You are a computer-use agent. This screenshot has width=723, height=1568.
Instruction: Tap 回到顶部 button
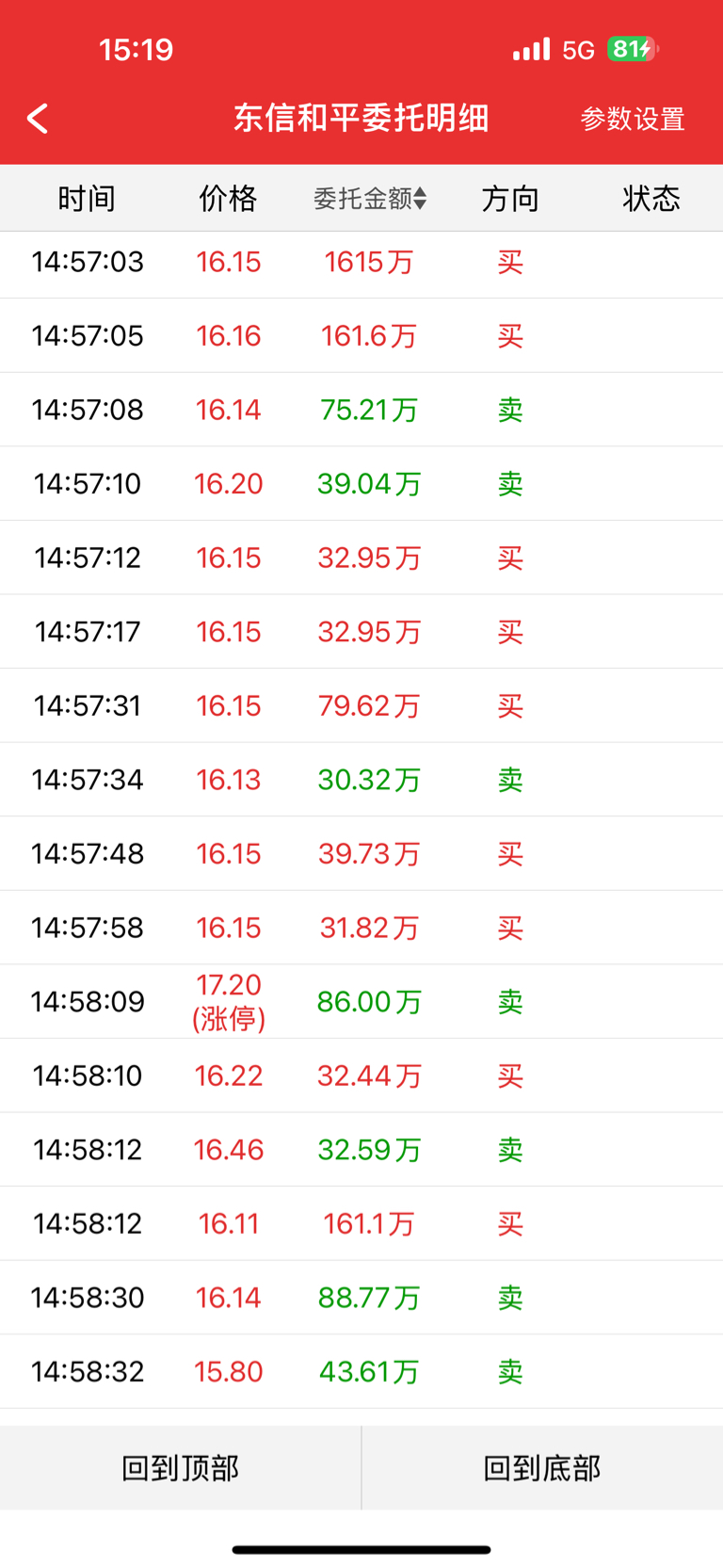pyautogui.click(x=181, y=1467)
